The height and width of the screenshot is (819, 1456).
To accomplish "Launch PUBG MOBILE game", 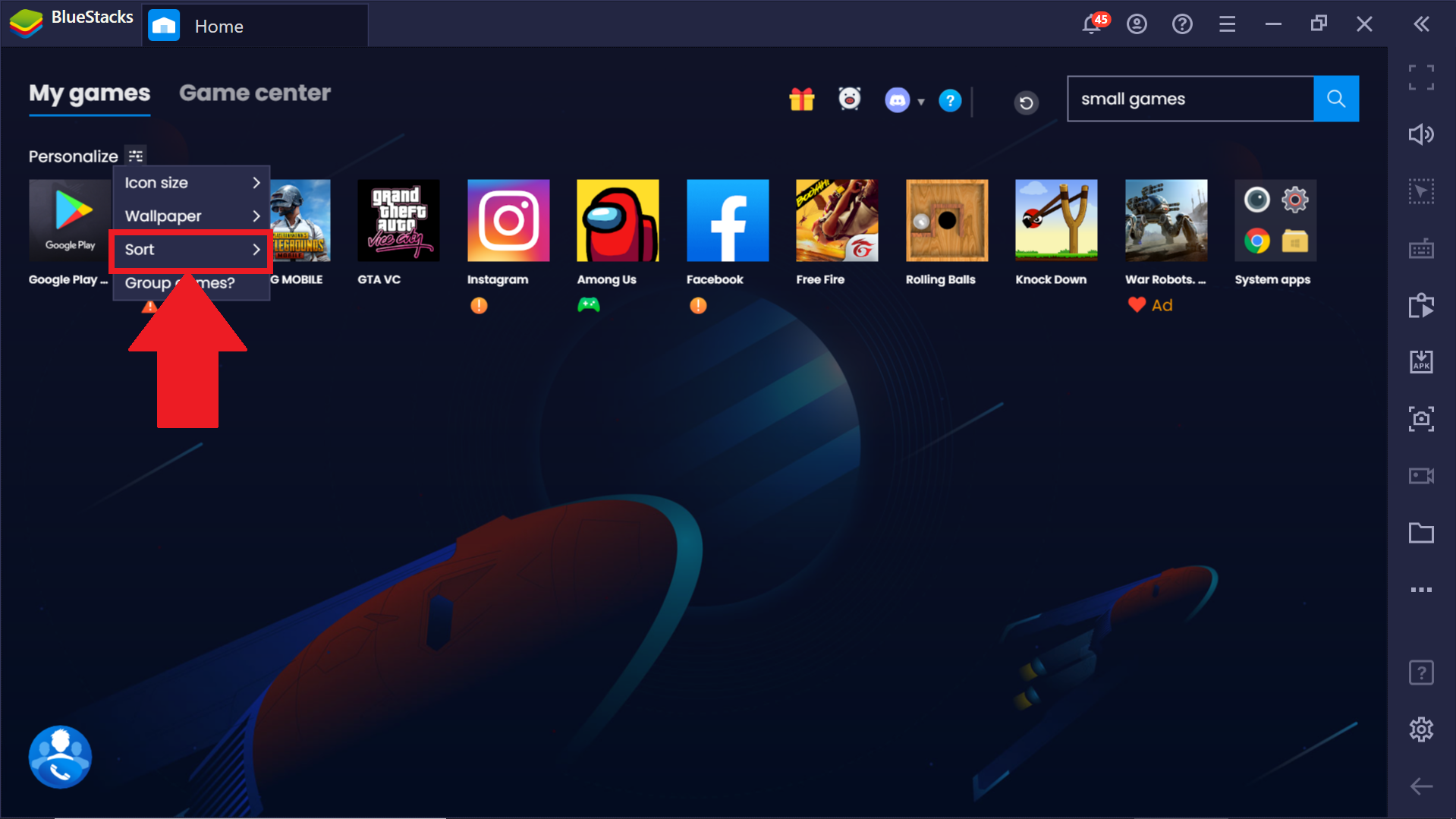I will [x=301, y=221].
